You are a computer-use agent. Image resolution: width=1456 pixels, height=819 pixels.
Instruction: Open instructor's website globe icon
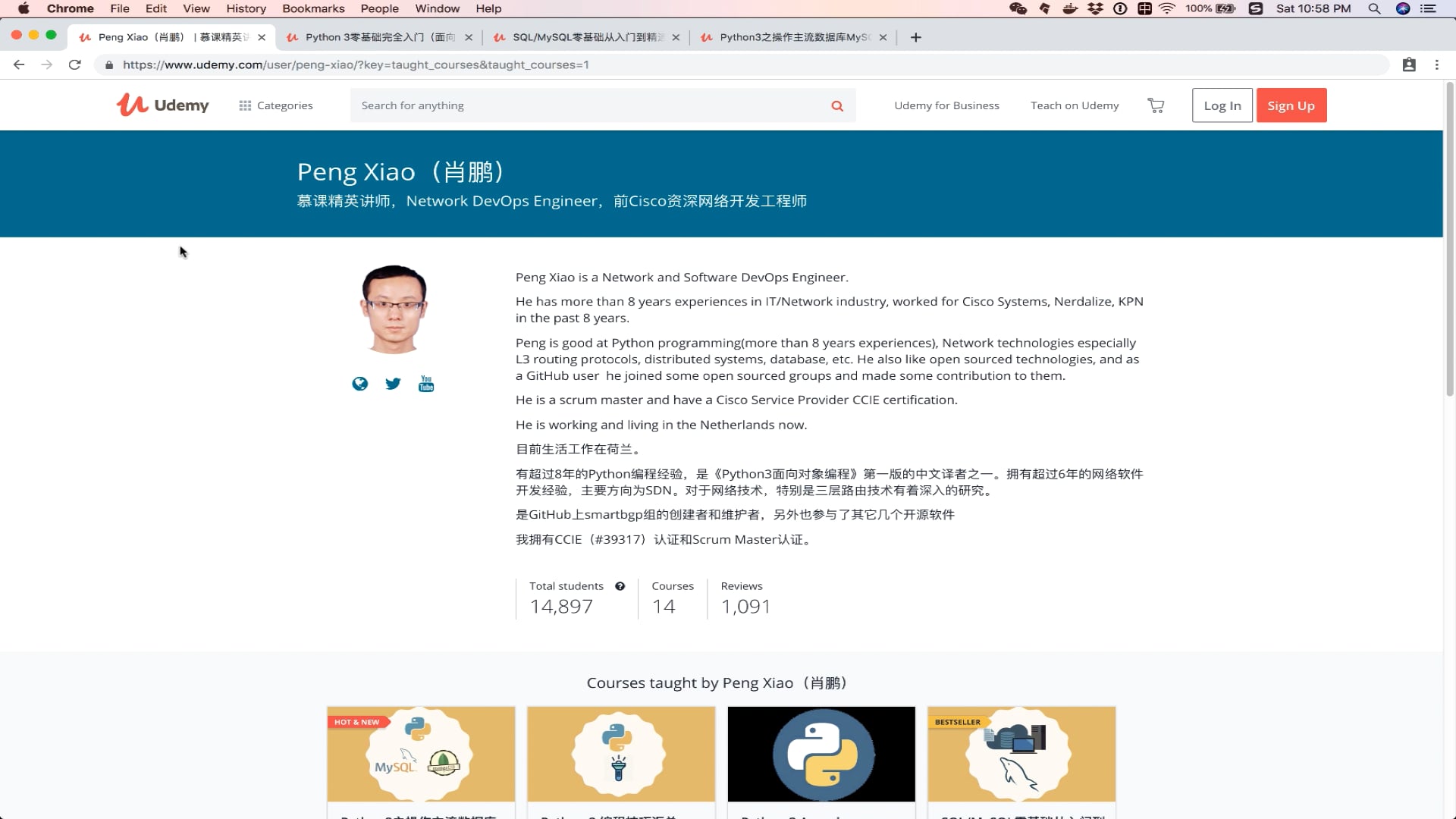359,384
